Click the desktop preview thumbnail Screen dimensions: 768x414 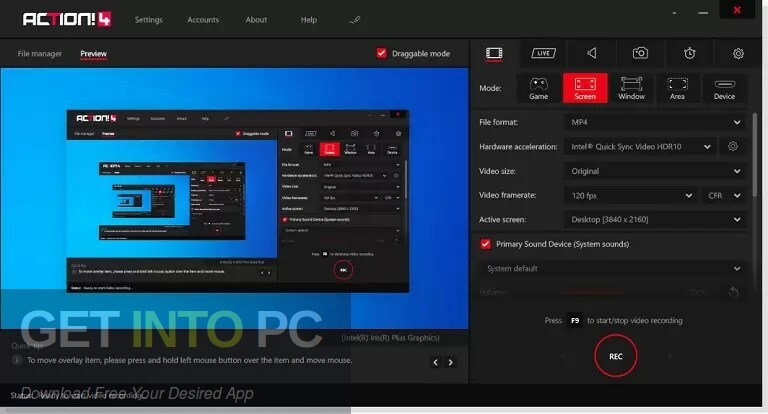point(234,198)
